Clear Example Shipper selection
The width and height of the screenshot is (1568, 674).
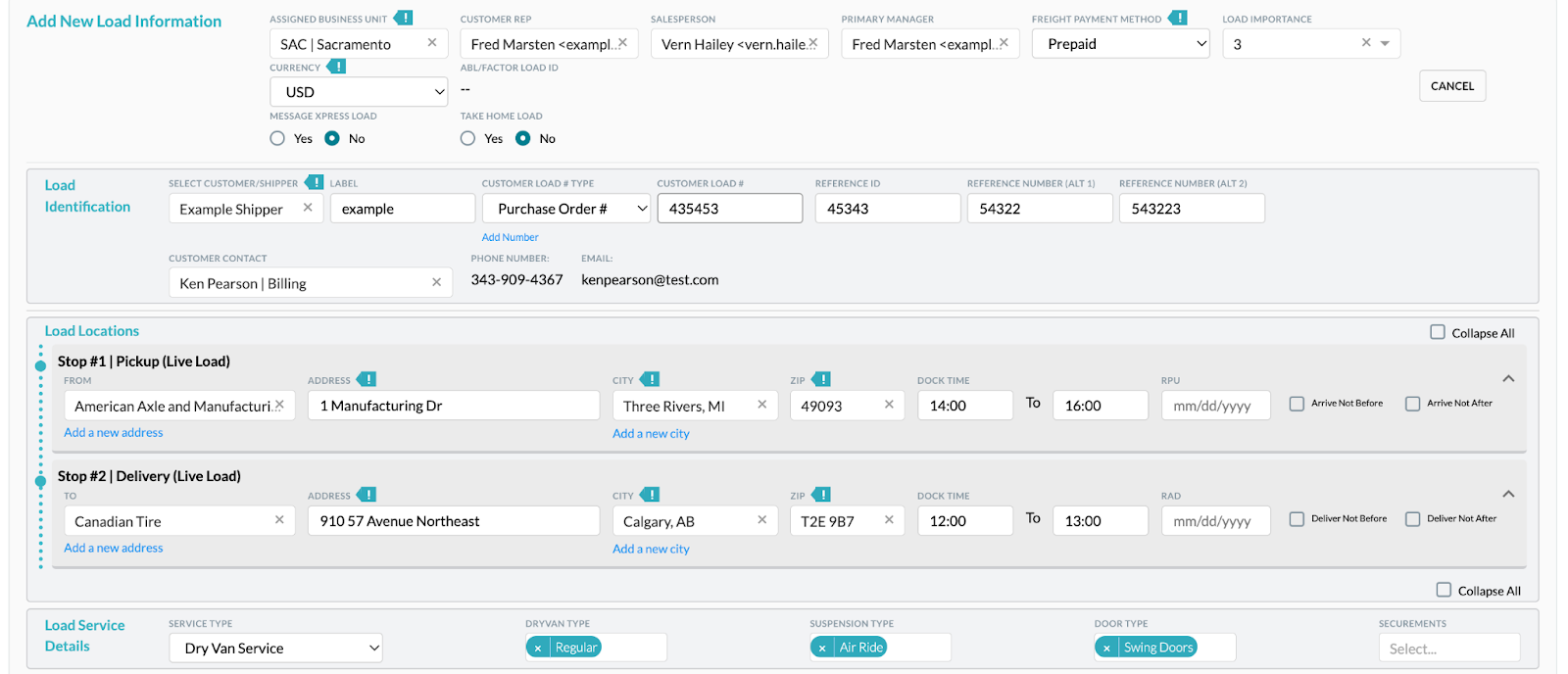(x=308, y=208)
